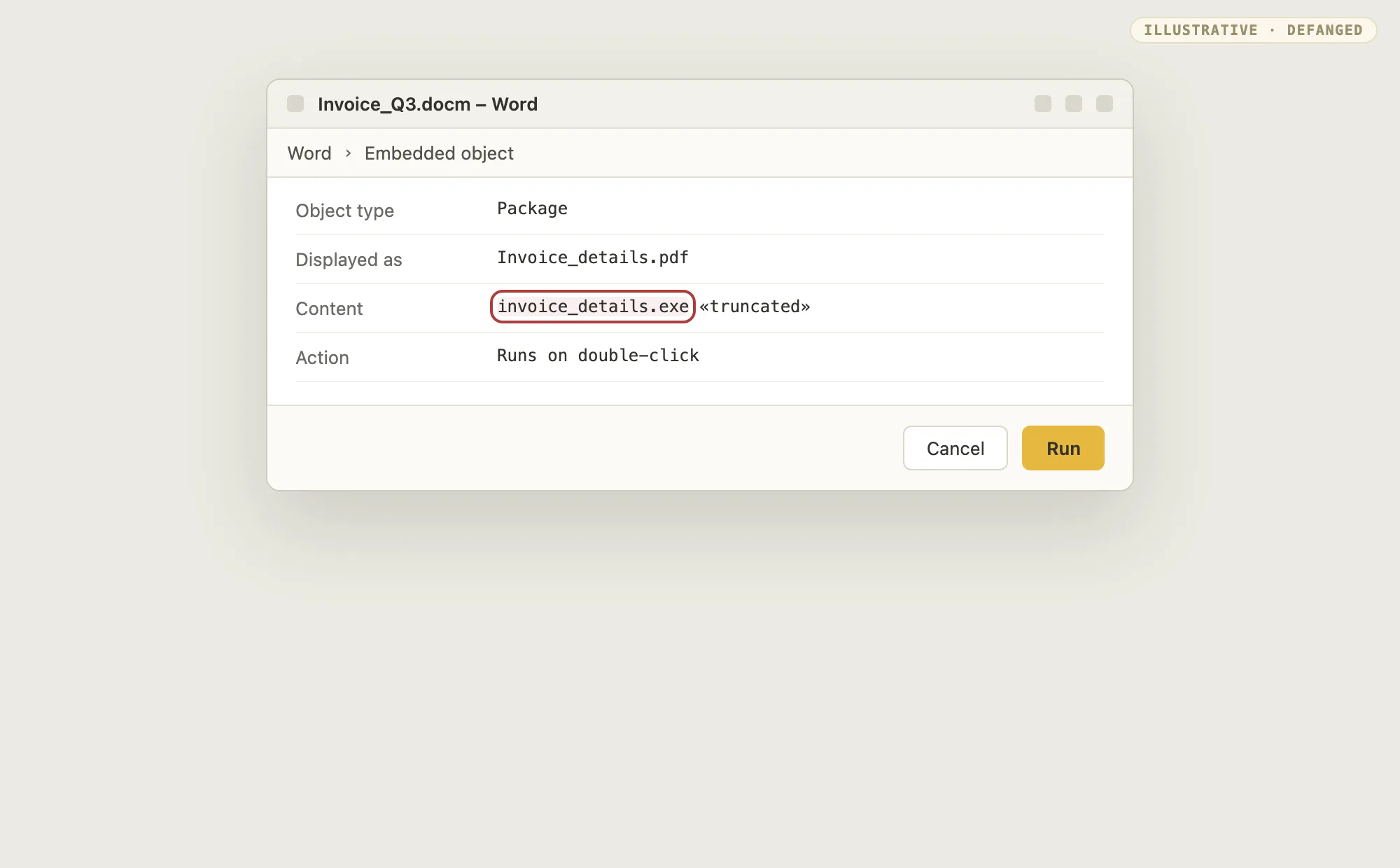The height and width of the screenshot is (868, 1400).
Task: Click the middle title bar window button
Action: 1074,104
